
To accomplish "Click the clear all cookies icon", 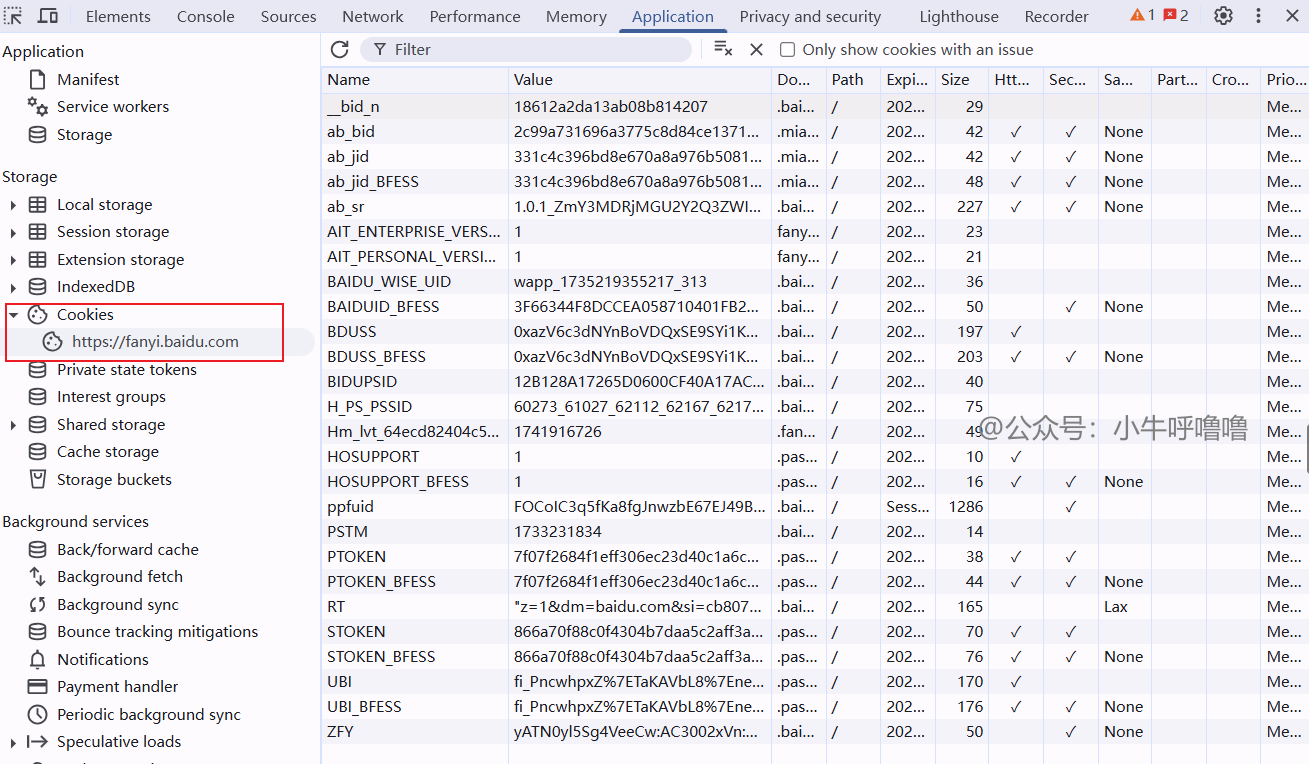I will pyautogui.click(x=723, y=49).
